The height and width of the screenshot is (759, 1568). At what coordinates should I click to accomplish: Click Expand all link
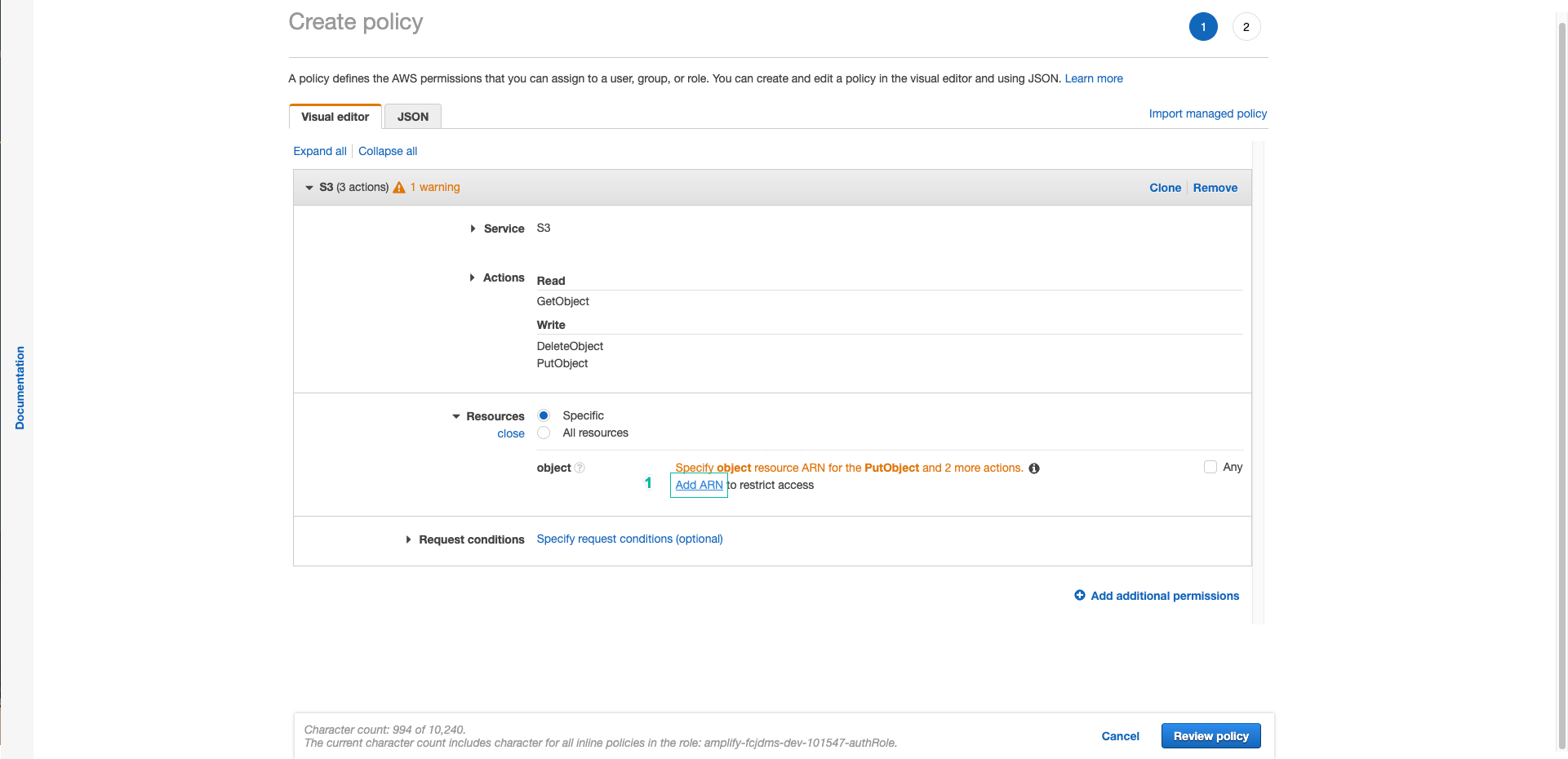coord(320,151)
